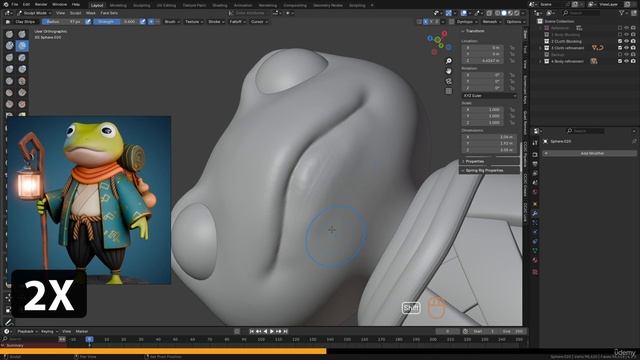Viewport: 640px width, 360px height.
Task: Switch to the Layout workspace tab
Action: pos(97,5)
